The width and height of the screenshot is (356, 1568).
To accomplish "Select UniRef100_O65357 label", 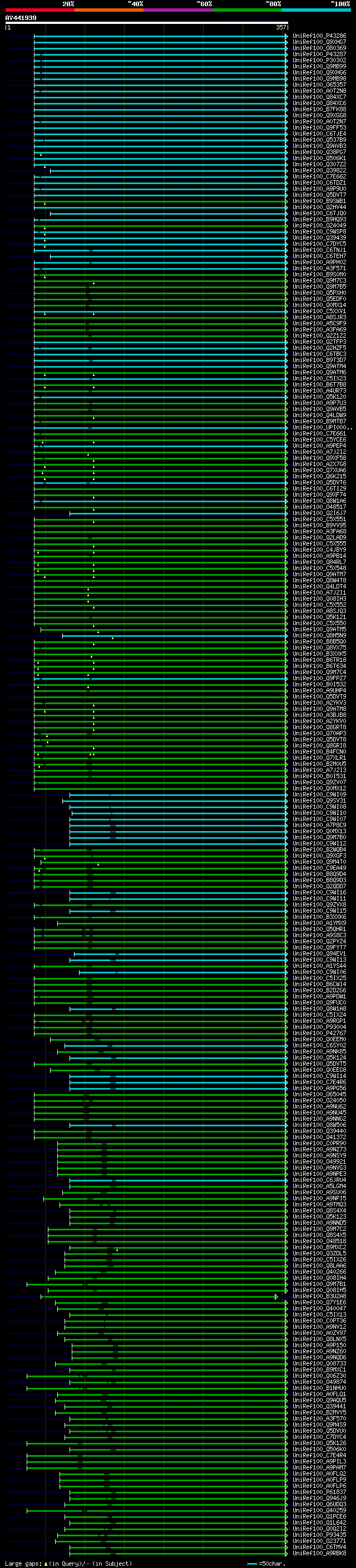I will point(319,85).
